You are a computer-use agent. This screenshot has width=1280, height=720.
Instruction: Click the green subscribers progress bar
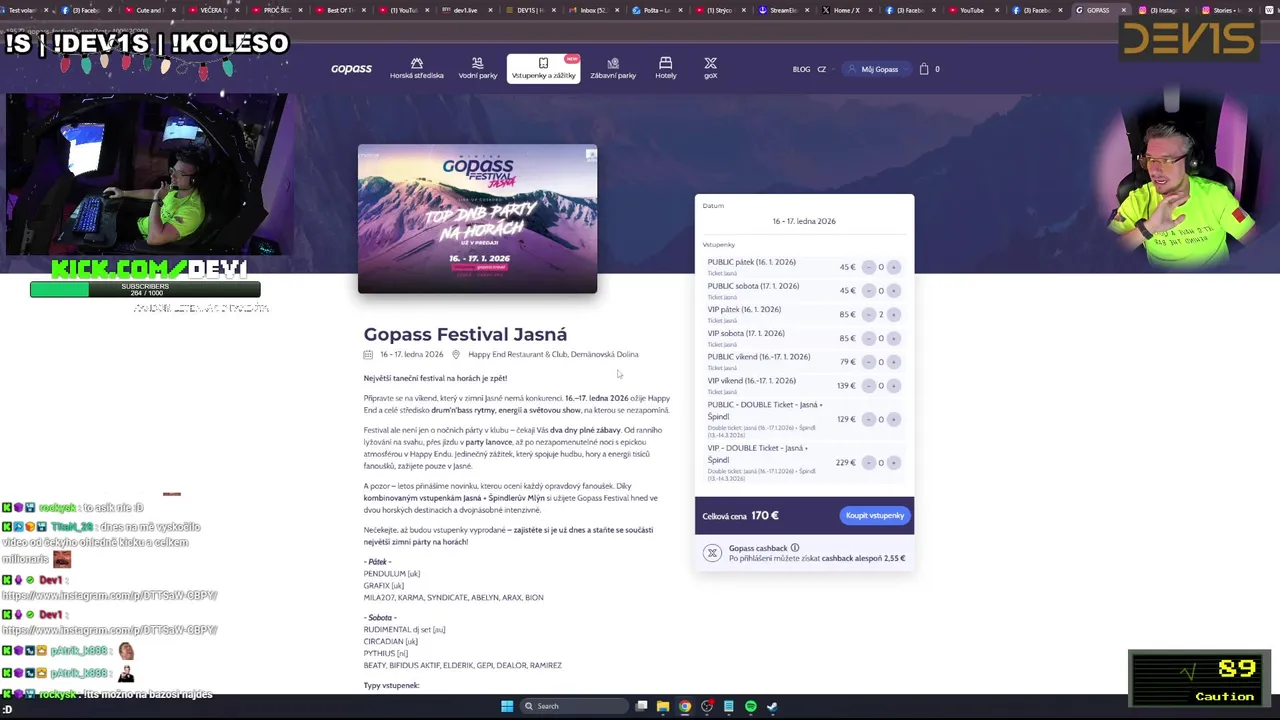pos(145,289)
